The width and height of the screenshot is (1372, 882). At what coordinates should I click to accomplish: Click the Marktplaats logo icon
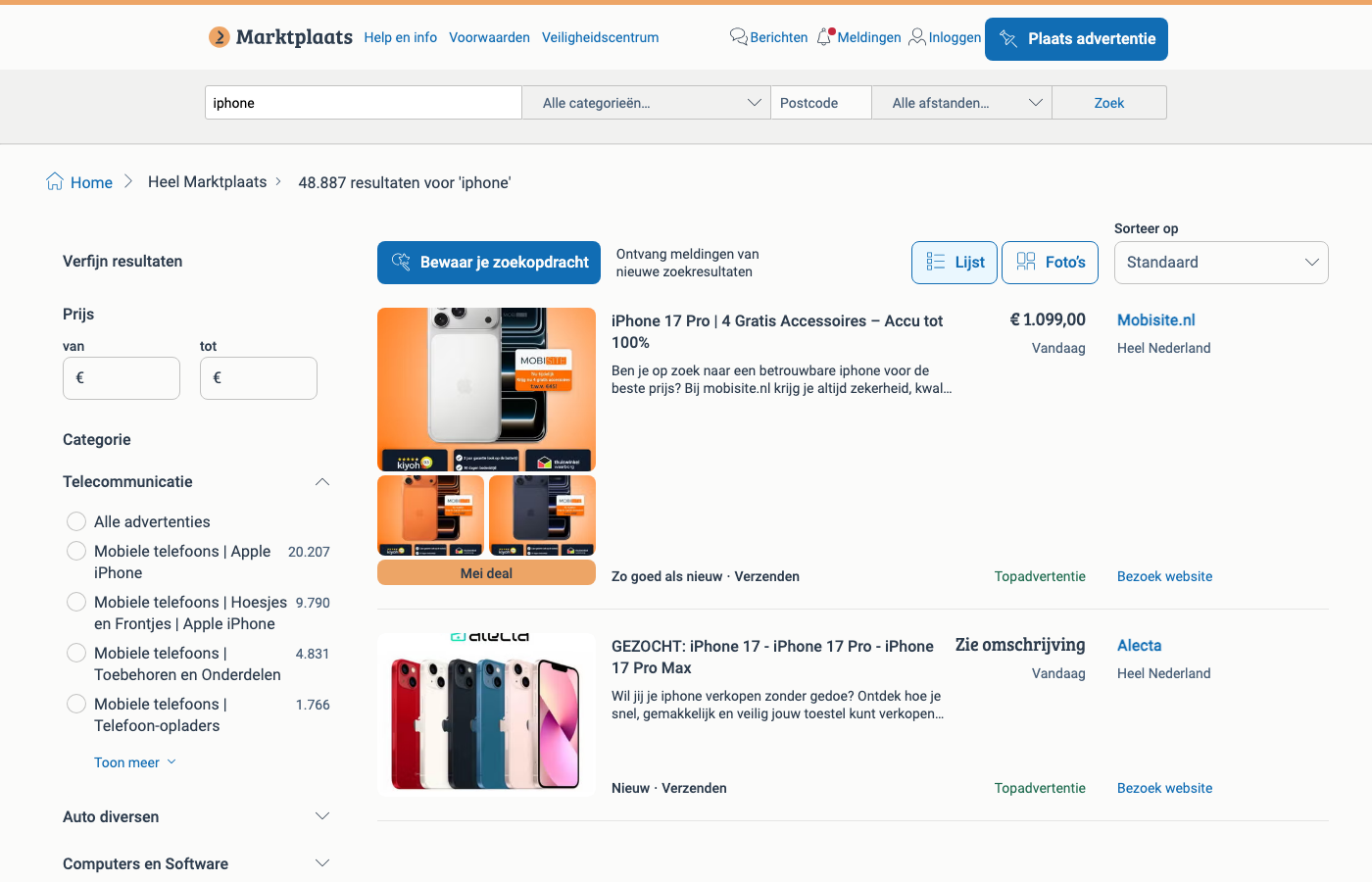click(x=219, y=37)
